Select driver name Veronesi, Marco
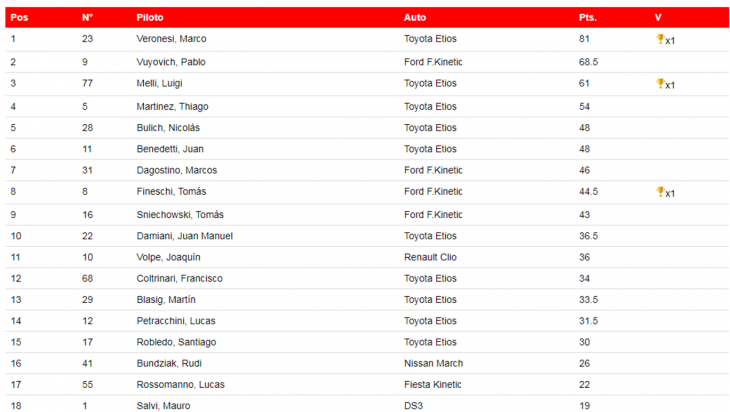The width and height of the screenshot is (730, 412). 171,39
